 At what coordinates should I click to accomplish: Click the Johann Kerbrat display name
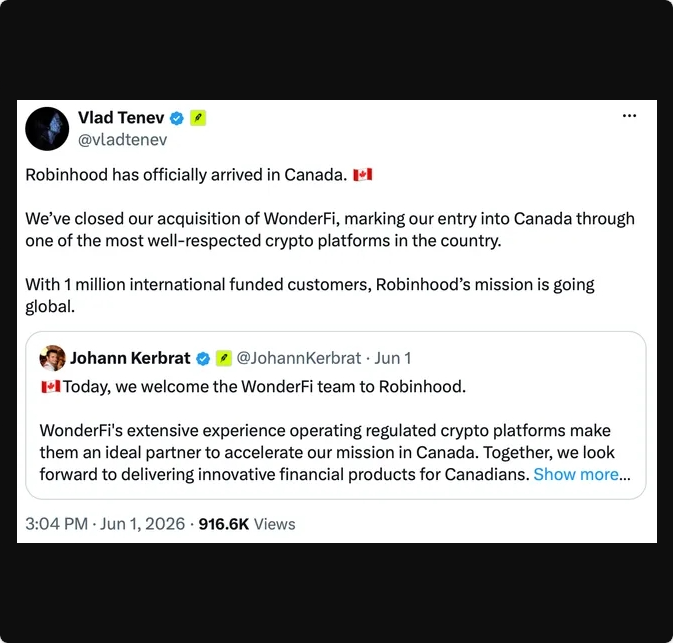[130, 358]
